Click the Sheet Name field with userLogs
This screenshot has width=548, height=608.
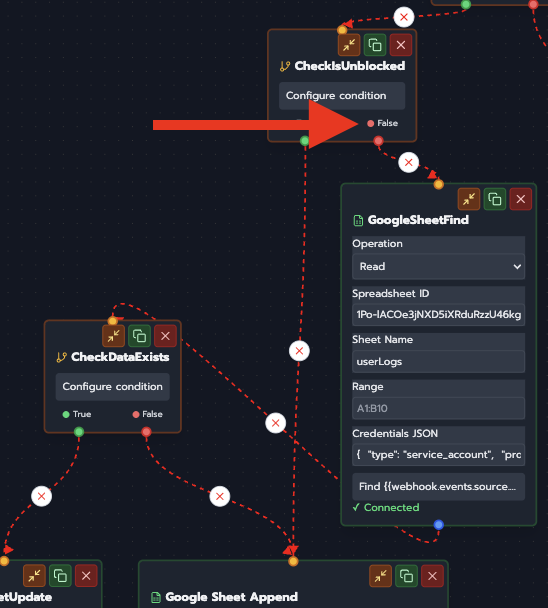coord(438,361)
